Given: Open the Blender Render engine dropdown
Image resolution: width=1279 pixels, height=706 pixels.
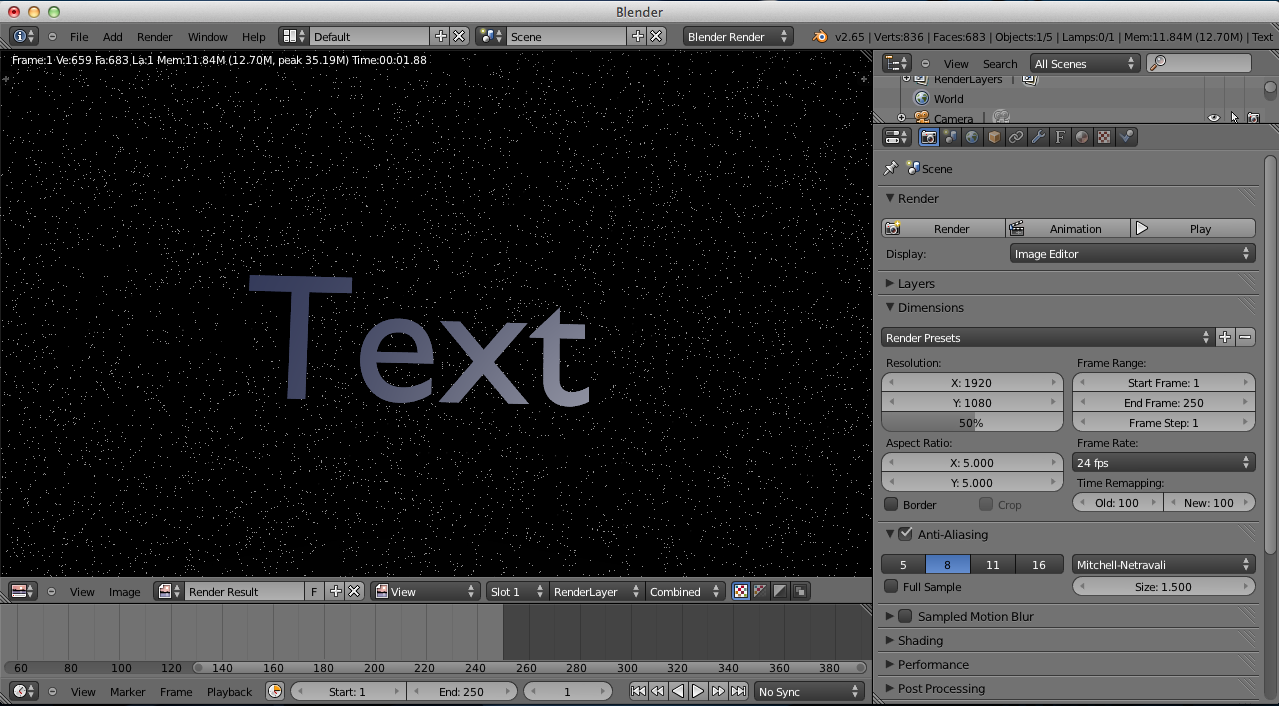Looking at the screenshot, I should tap(738, 36).
